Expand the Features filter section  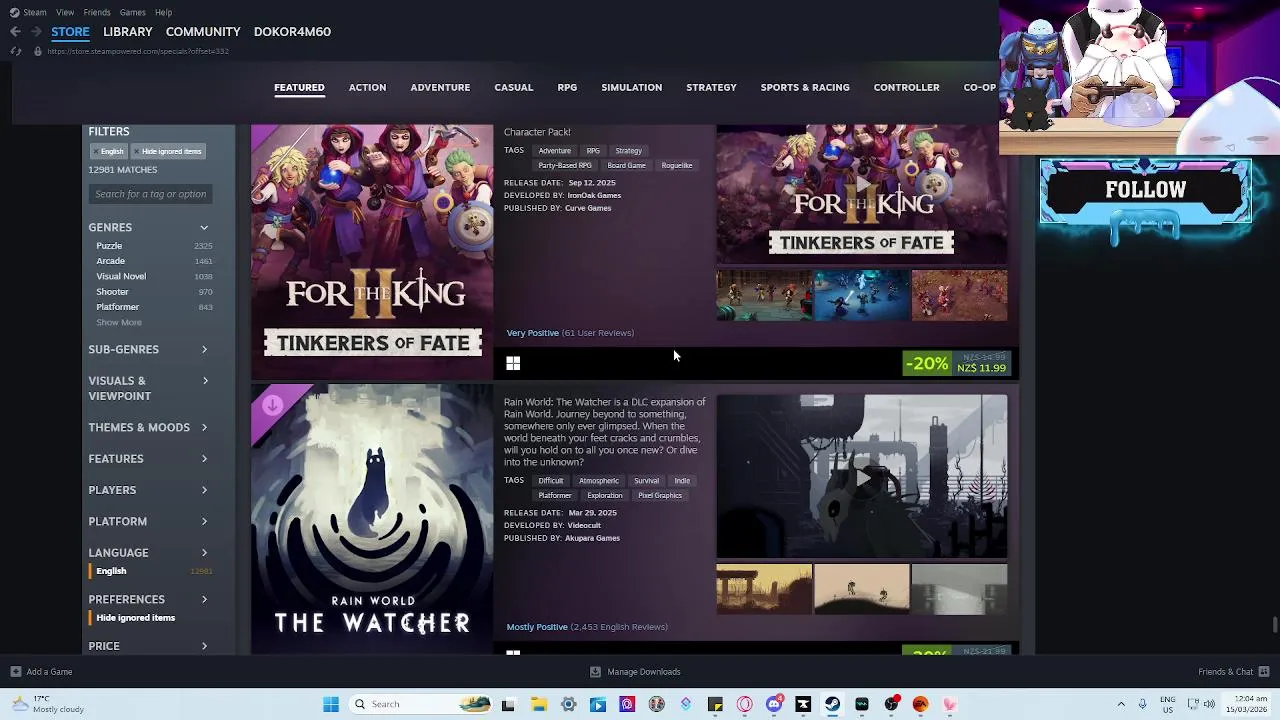coord(149,459)
